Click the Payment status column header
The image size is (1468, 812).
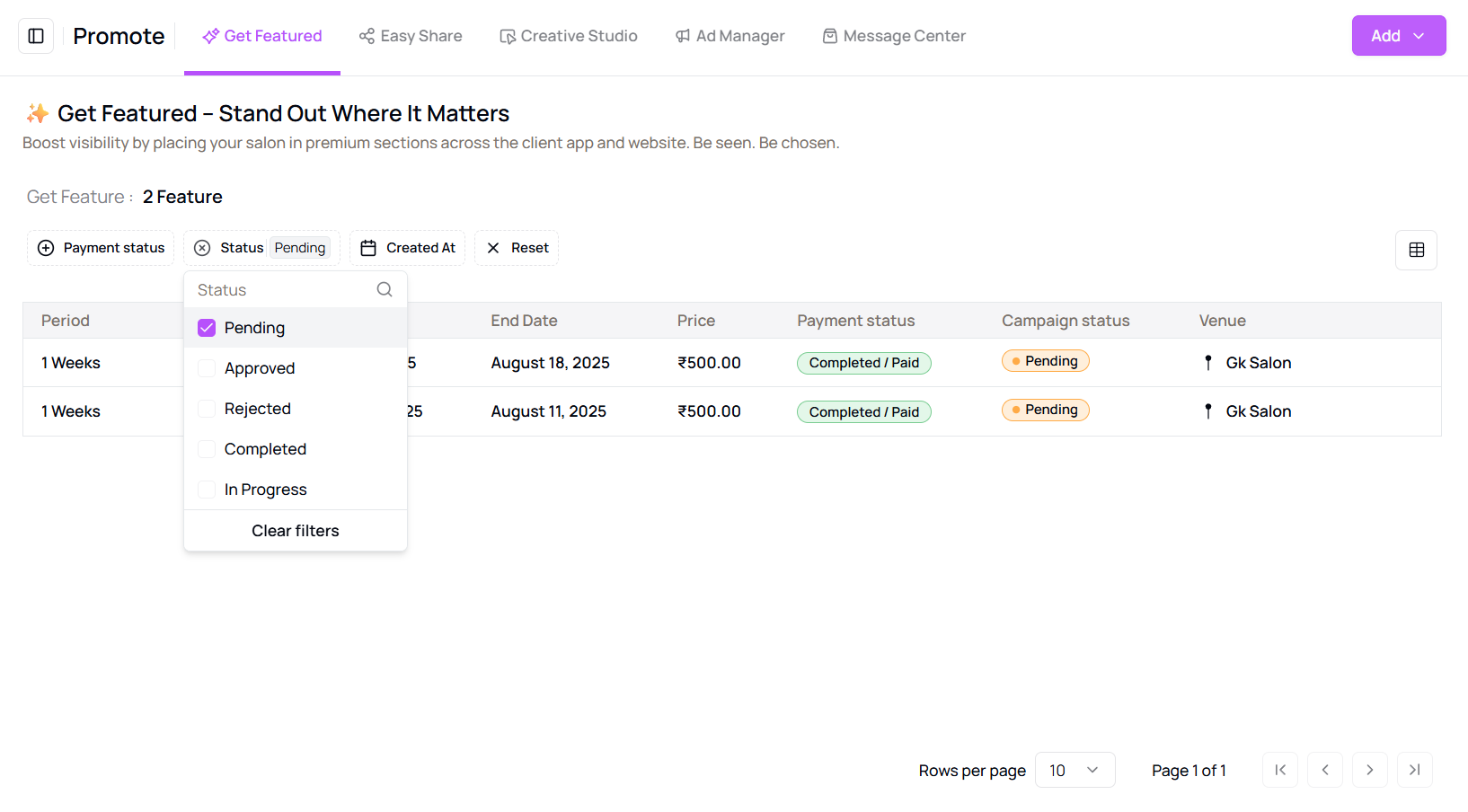[x=855, y=321]
